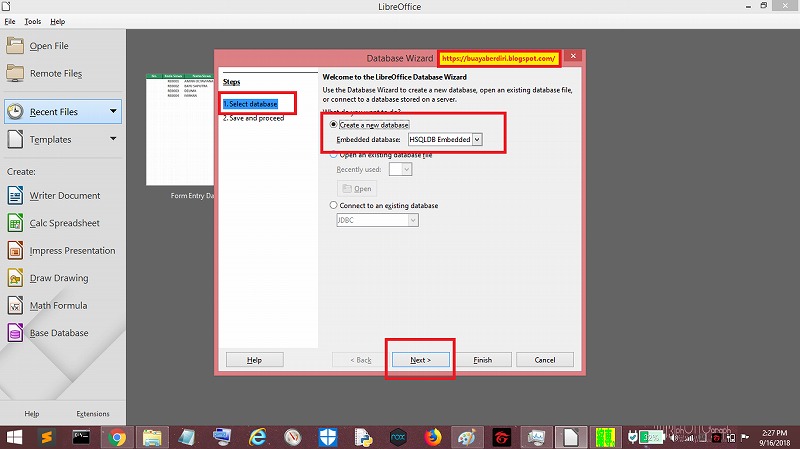Open File Explorer from the taskbar
Screen dimensions: 800x449
click(x=152, y=438)
